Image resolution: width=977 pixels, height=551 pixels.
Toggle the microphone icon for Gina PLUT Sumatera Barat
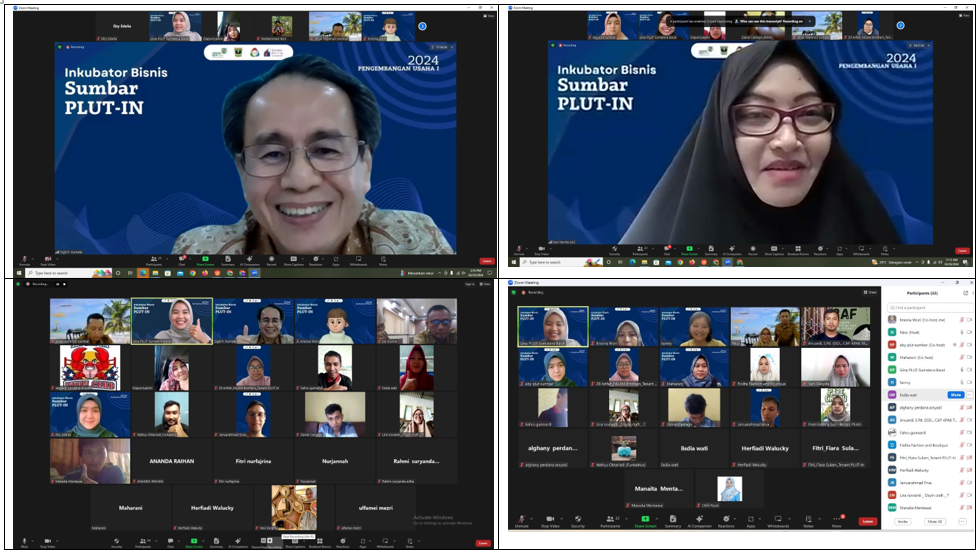pyautogui.click(x=962, y=370)
